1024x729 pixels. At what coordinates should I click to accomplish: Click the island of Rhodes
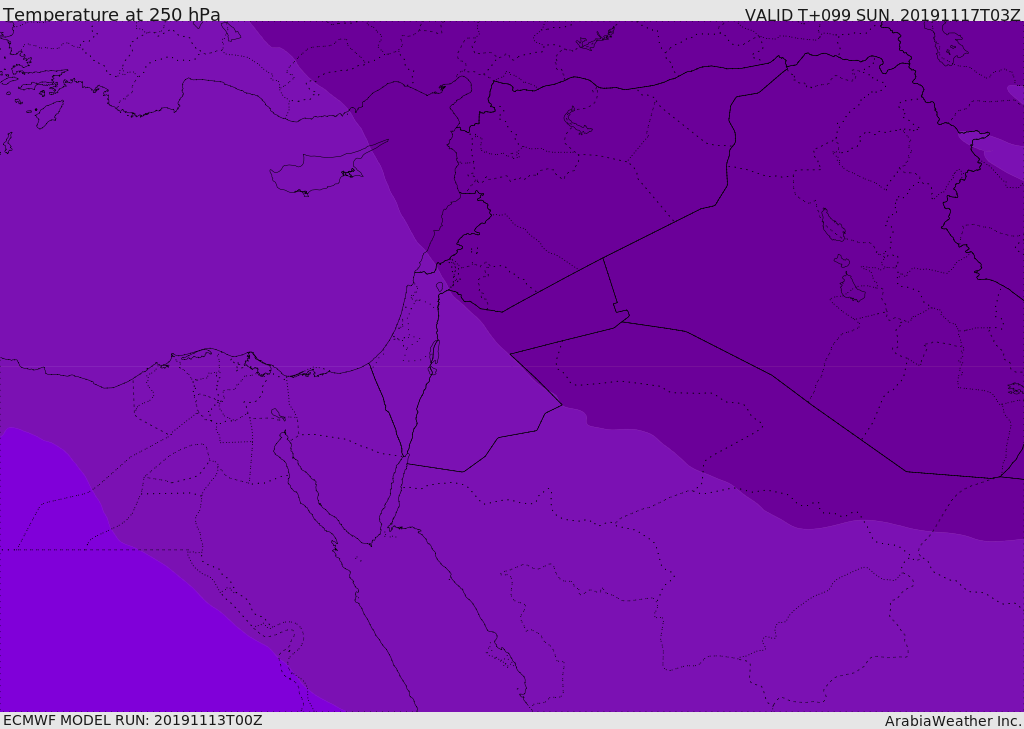click(49, 114)
